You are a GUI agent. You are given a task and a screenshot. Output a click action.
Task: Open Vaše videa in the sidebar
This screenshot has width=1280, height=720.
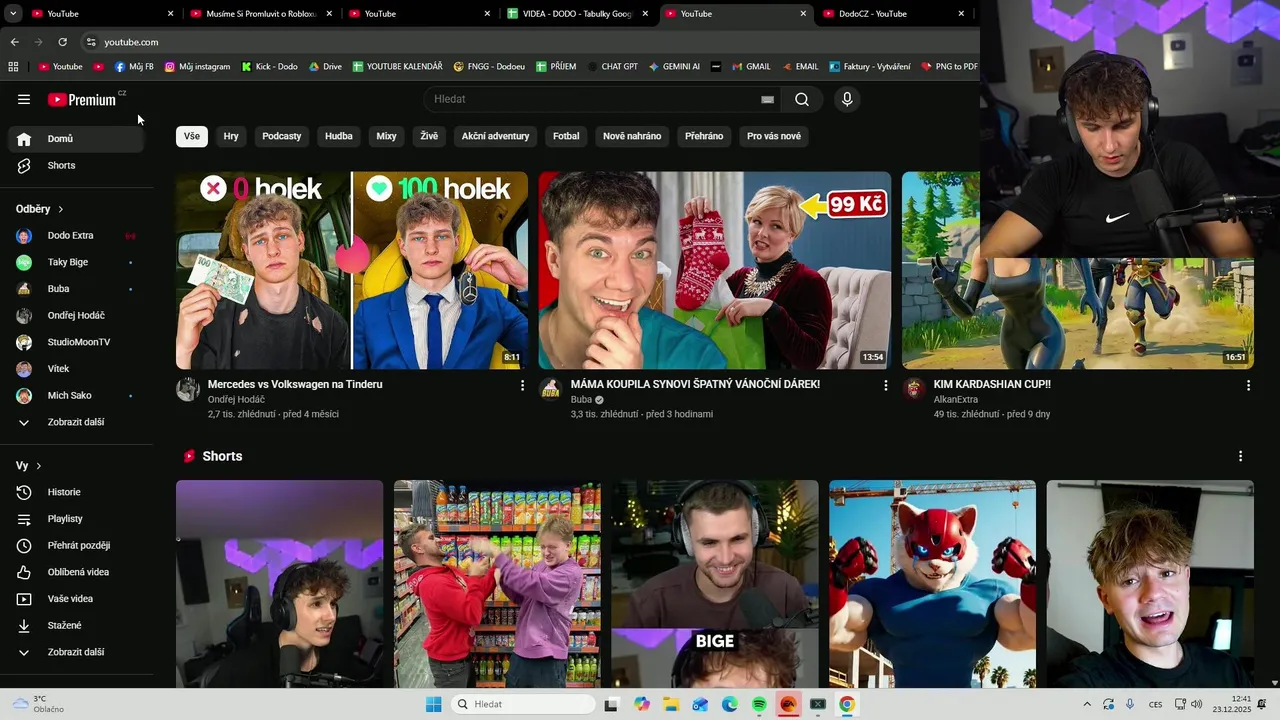coord(76,599)
